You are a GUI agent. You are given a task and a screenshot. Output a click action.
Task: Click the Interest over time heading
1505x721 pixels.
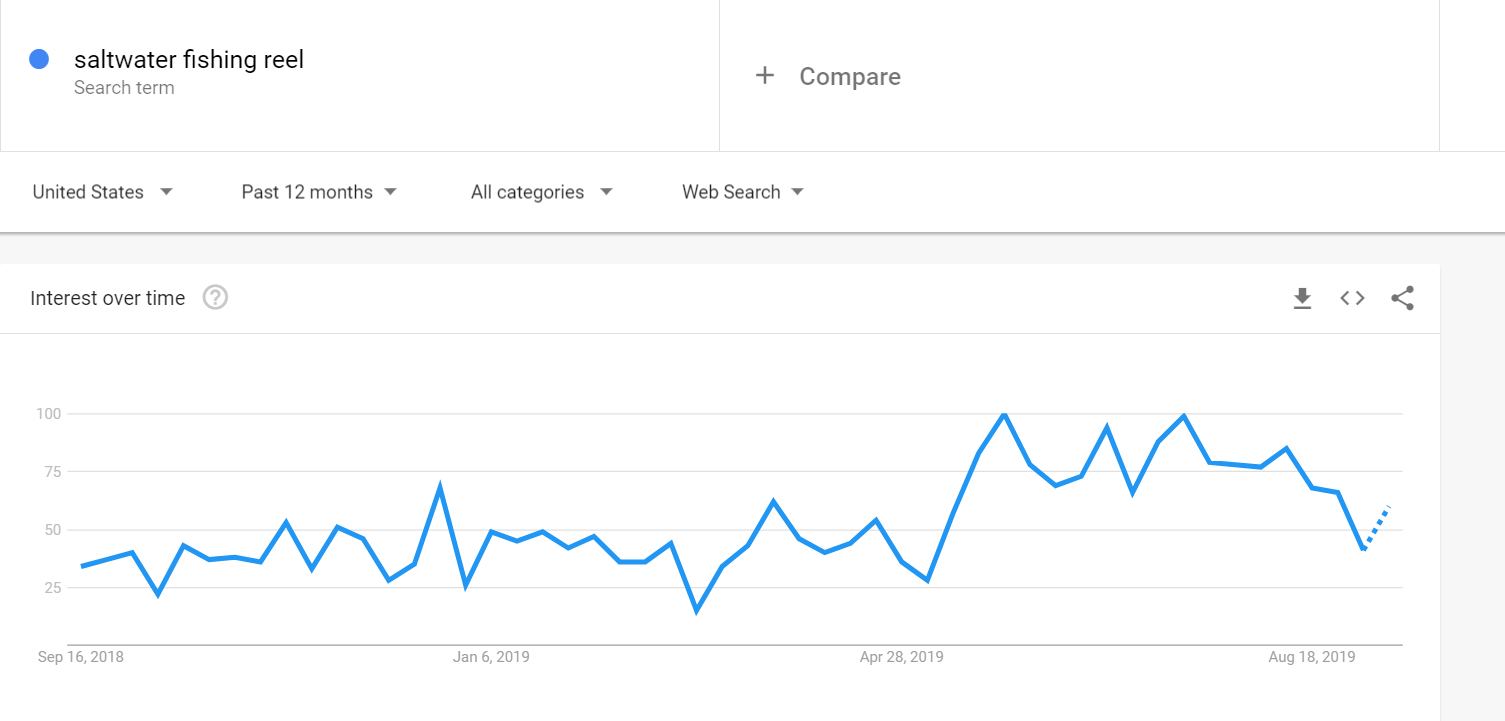click(108, 298)
